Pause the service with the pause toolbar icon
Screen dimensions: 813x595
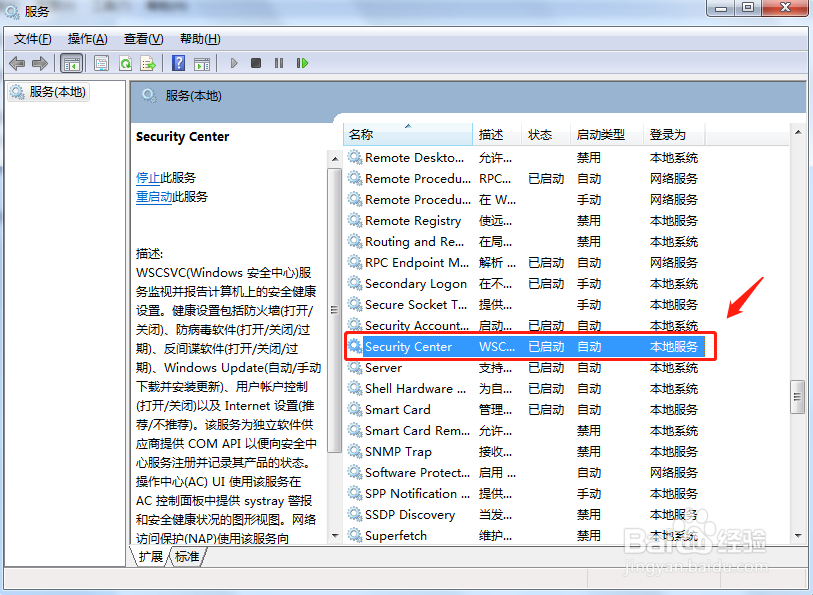click(x=281, y=62)
